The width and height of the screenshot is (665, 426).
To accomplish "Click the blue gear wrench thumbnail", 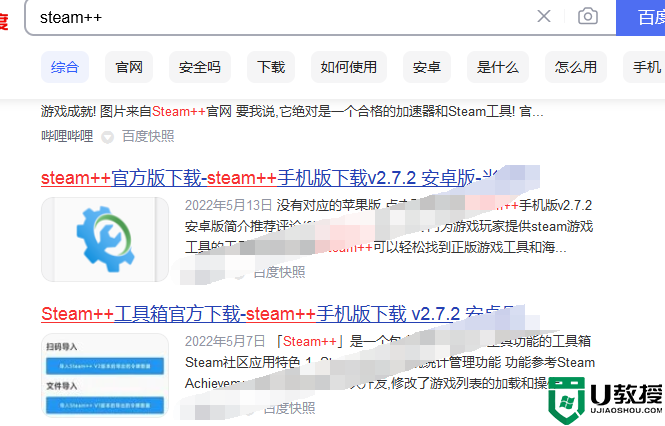I will (x=105, y=239).
